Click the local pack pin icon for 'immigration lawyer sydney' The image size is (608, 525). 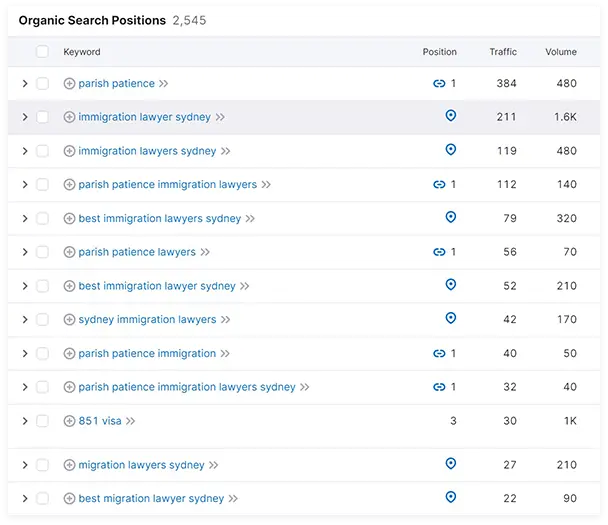pos(450,117)
